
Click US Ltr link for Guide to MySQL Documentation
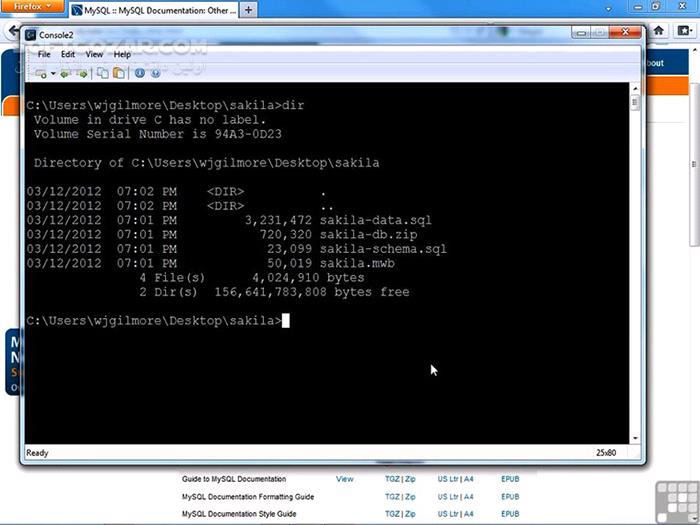click(448, 479)
